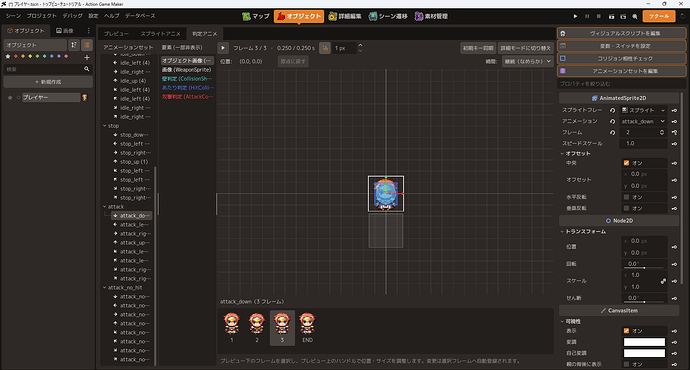Click the search icon in the object search box
690x370 pixels.
pos(87,69)
